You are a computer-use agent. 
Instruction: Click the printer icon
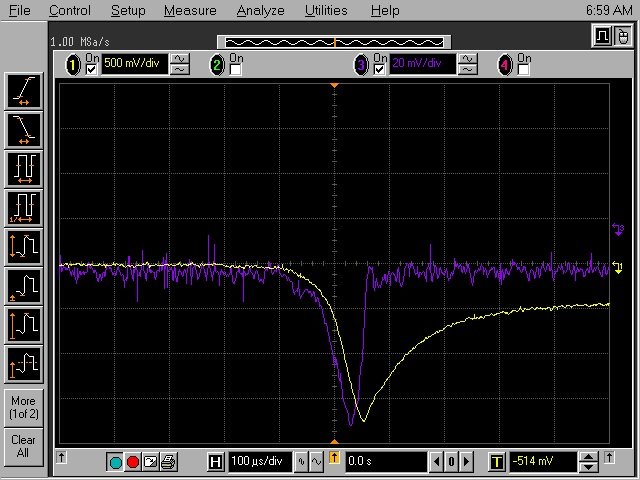click(168, 462)
